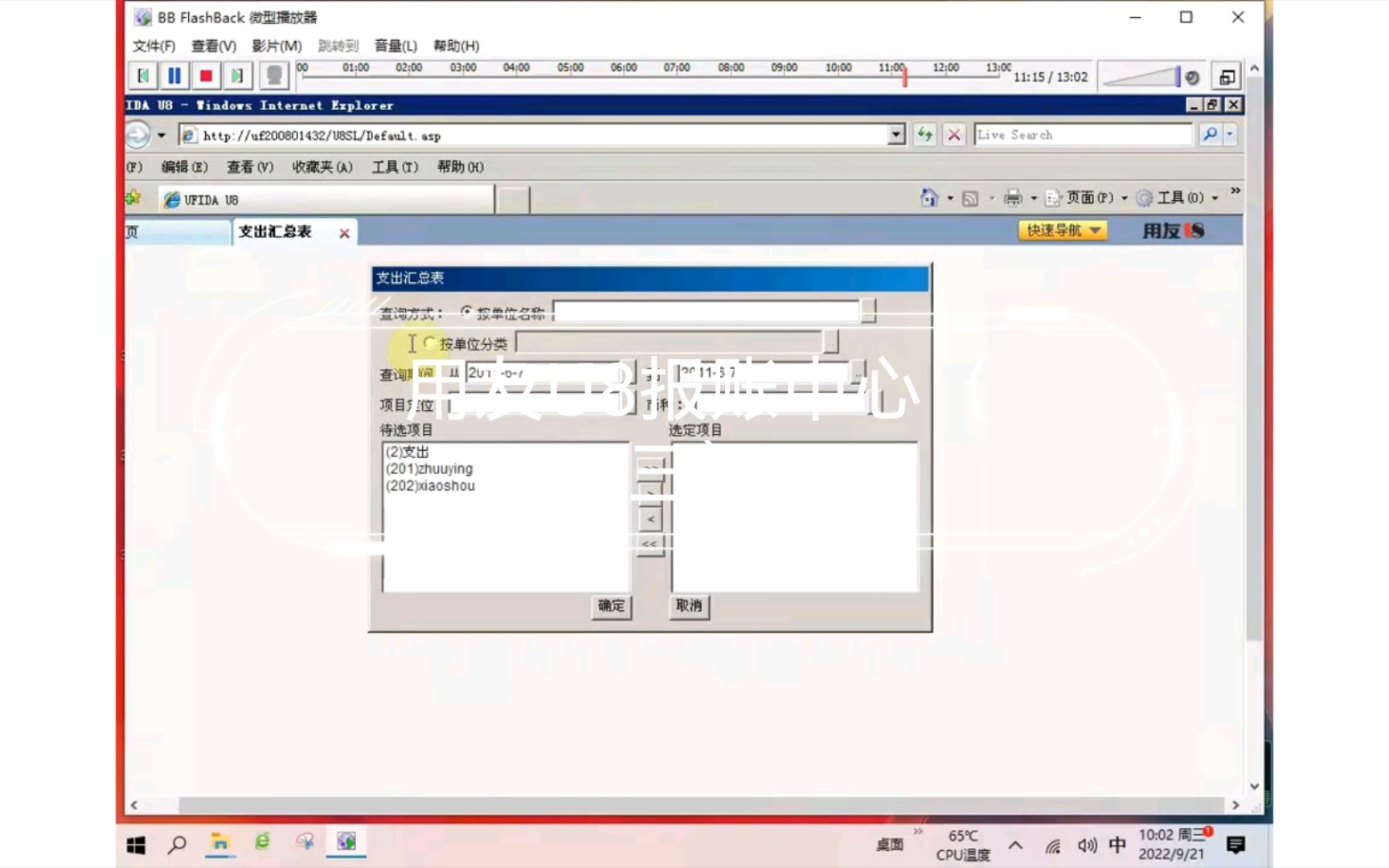Select the 按单位名称 radio button

pos(467,312)
